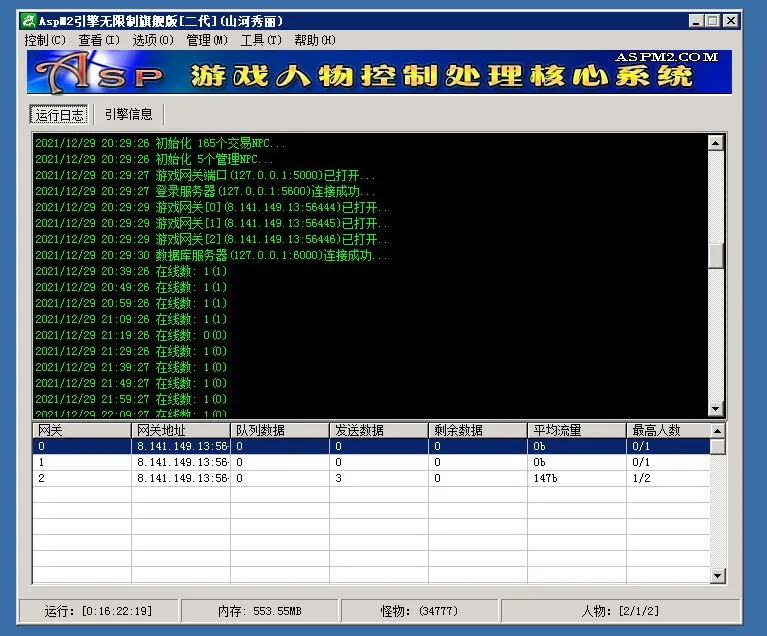Click log line 游戏网关[1] 已打开
767x636 pixels.
coord(211,223)
